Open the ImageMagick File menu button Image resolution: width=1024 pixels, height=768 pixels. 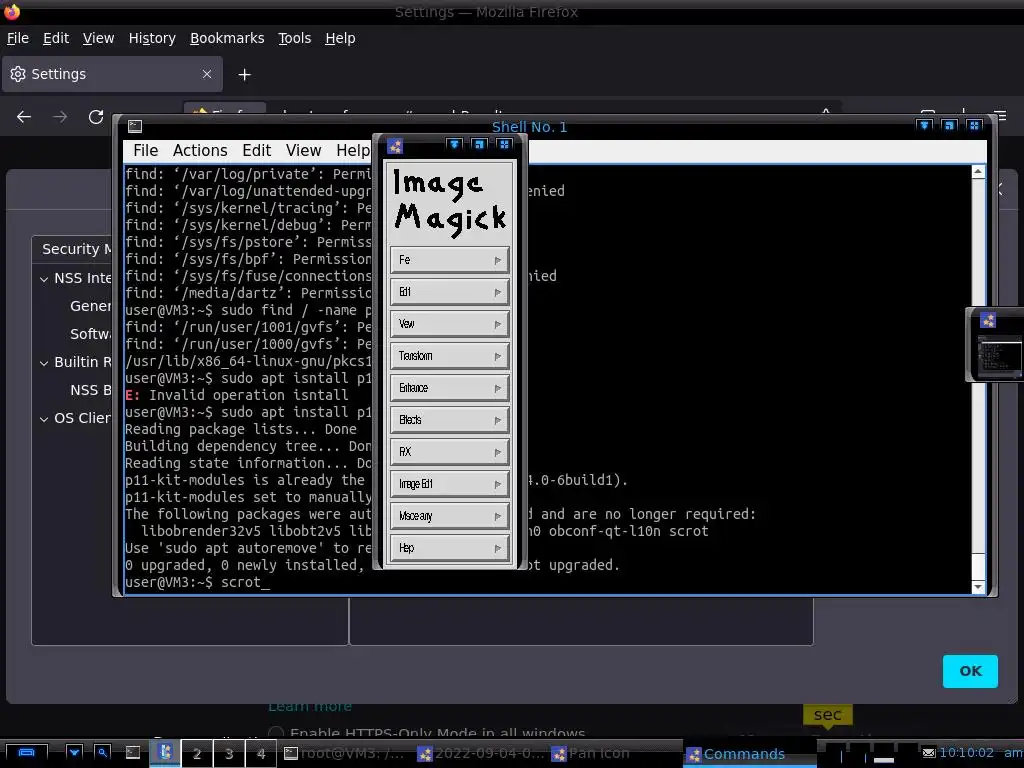pos(449,260)
